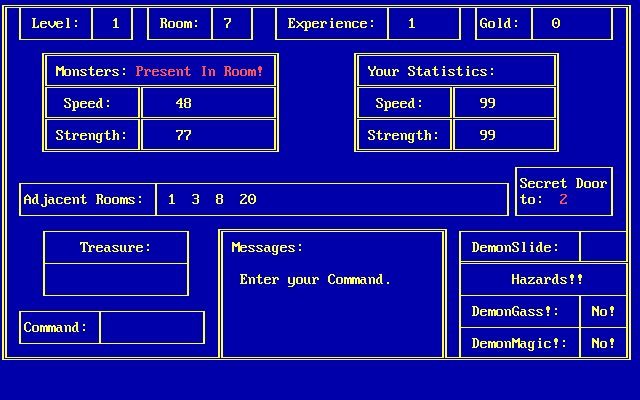Click the 'Gold:' label

pyautogui.click(x=499, y=23)
